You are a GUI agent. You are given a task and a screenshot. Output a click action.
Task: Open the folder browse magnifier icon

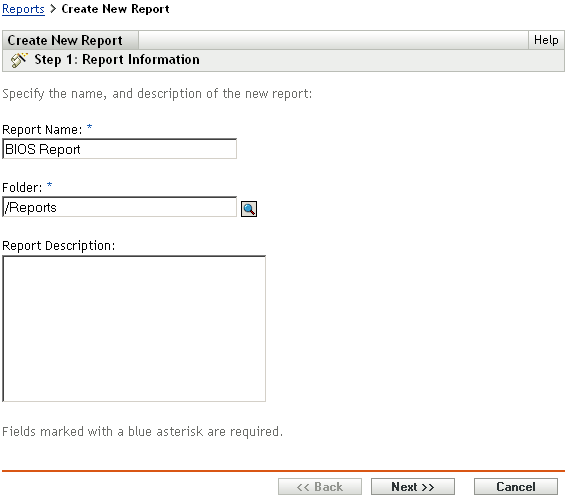coord(249,209)
